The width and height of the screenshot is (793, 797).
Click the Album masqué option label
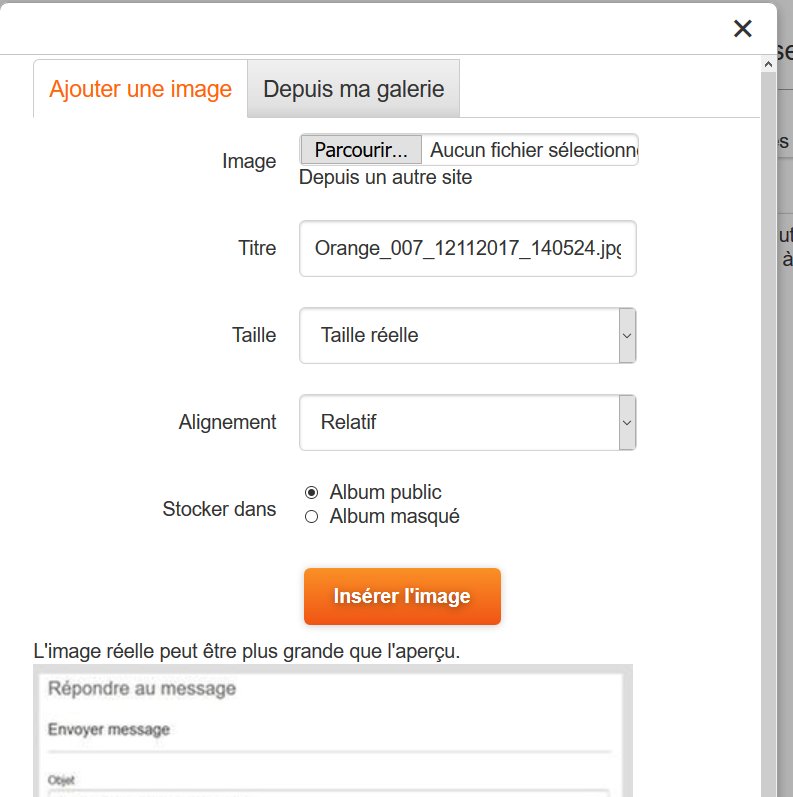pyautogui.click(x=394, y=517)
